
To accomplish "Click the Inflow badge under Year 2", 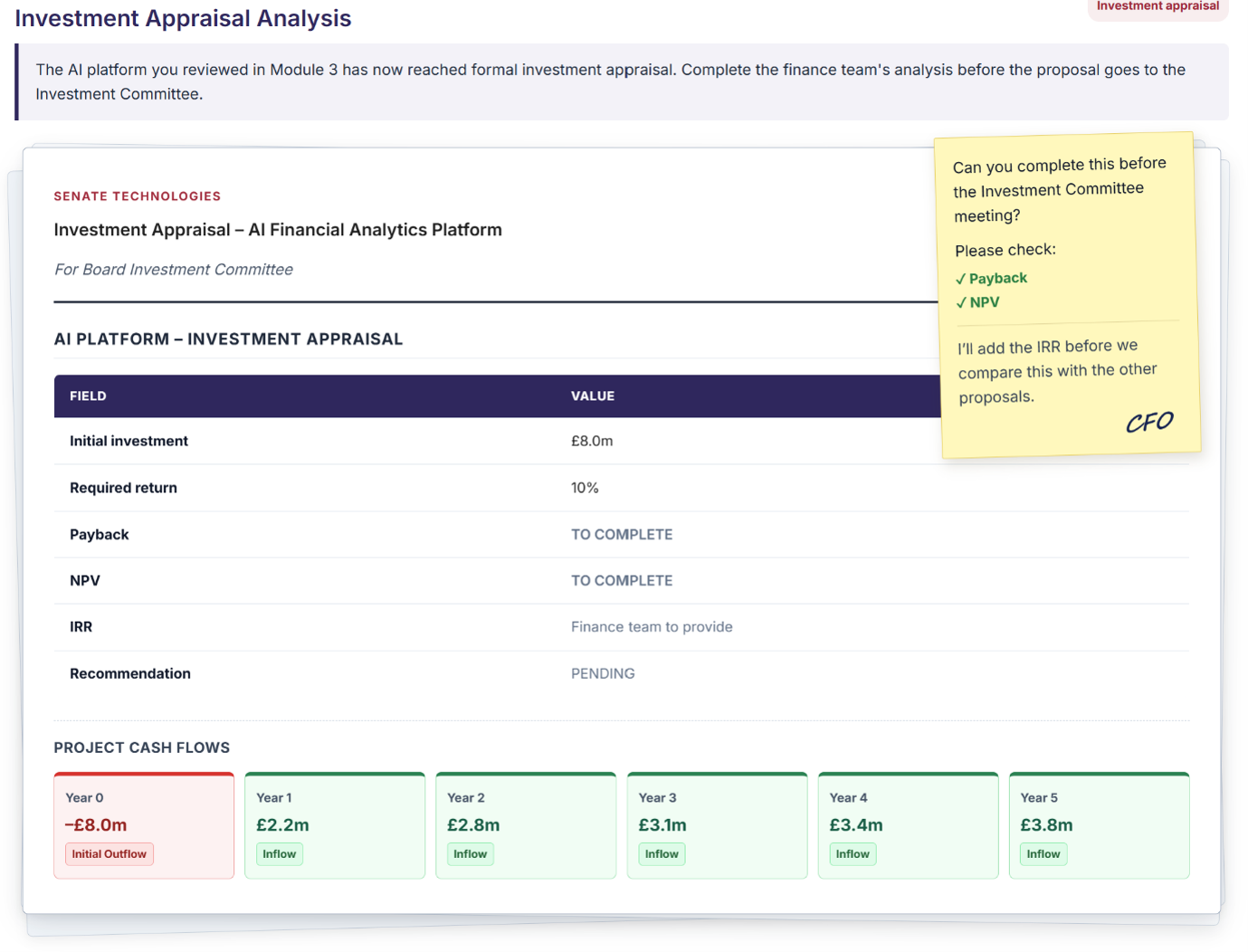I will [471, 854].
